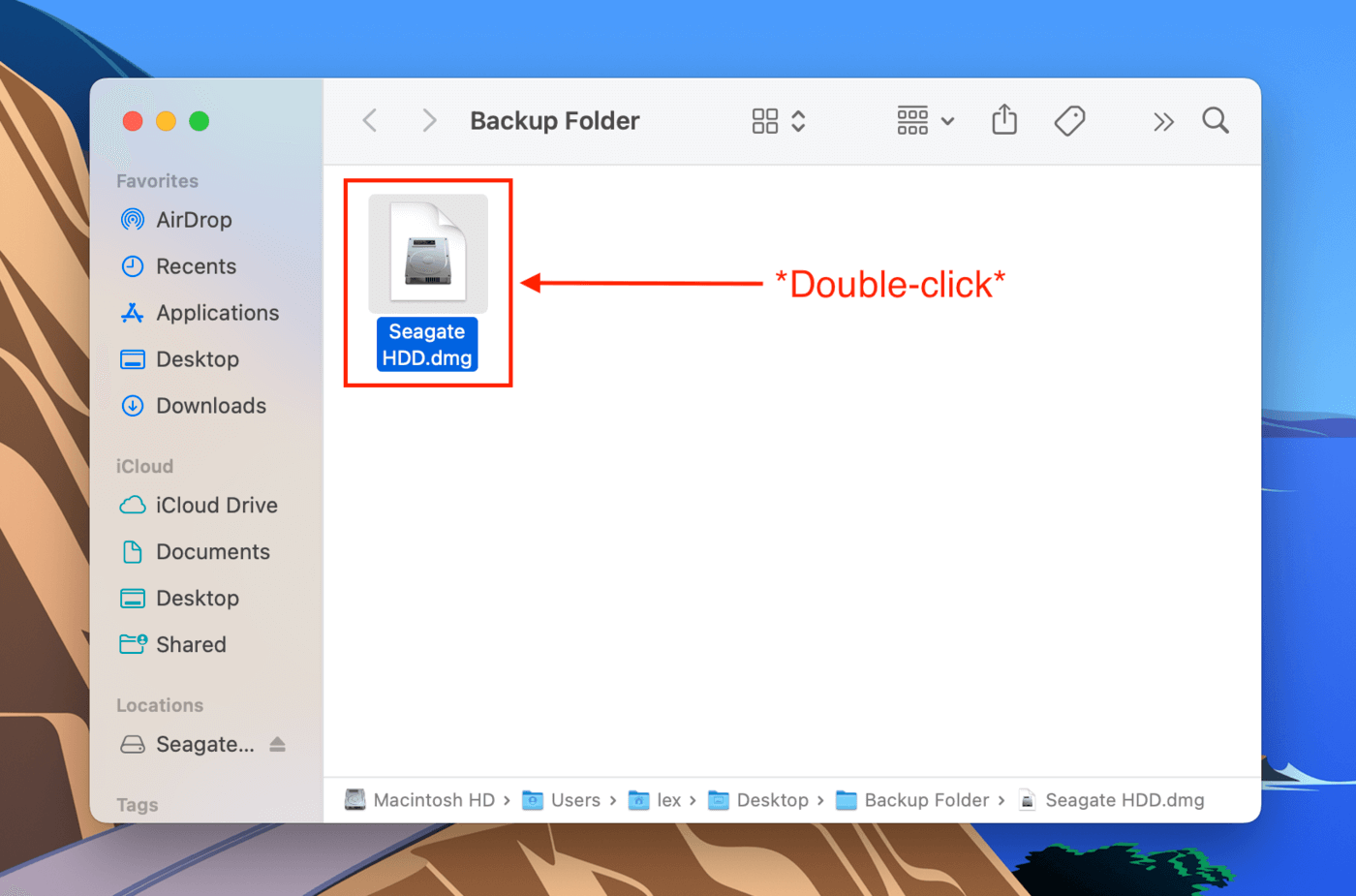Click the Desktop icon under Favorites
1356x896 pixels.
click(x=133, y=359)
